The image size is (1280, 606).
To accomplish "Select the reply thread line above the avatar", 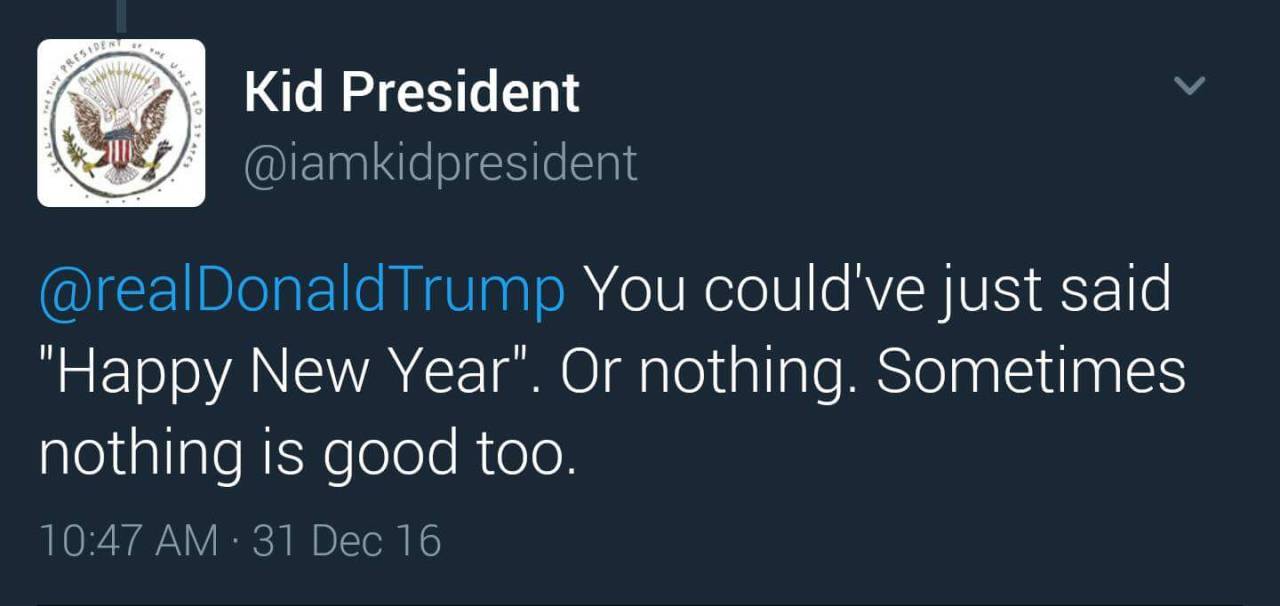I will tap(121, 15).
